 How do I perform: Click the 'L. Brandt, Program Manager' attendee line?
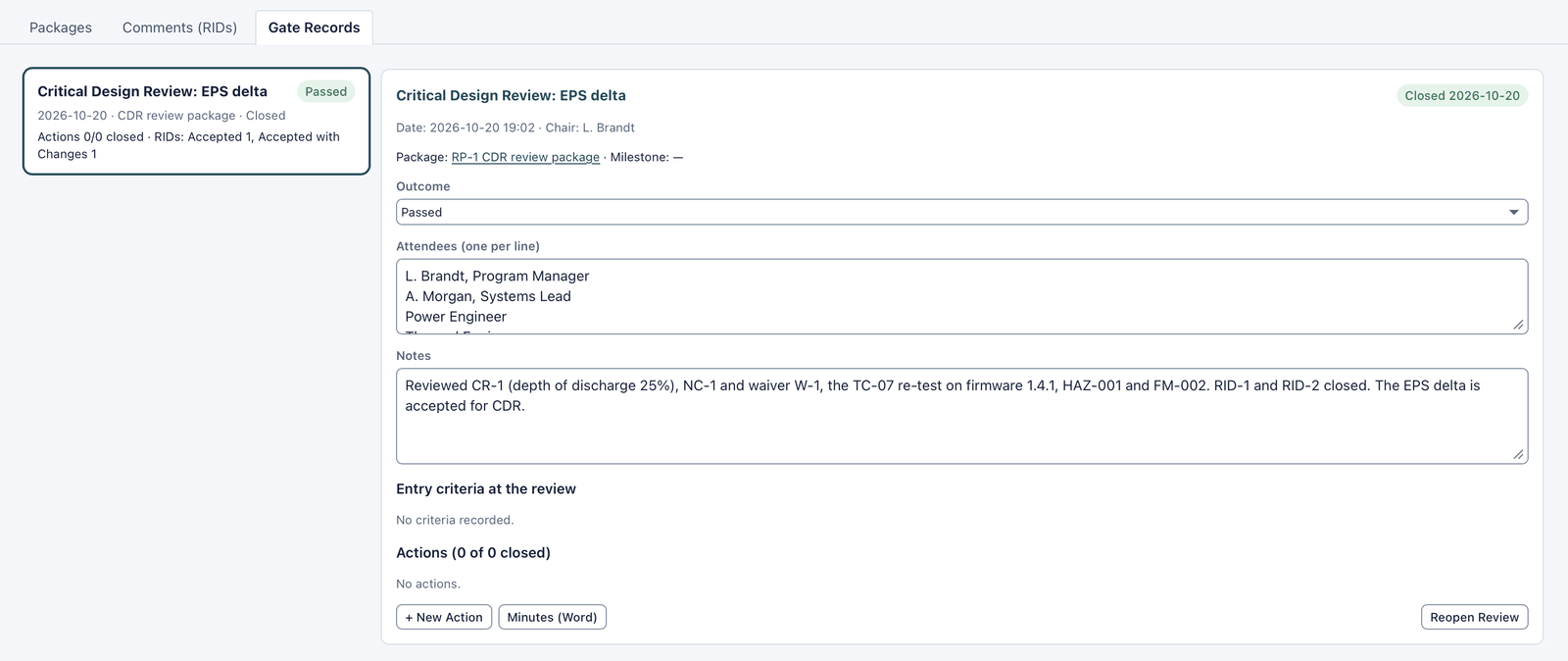[497, 276]
